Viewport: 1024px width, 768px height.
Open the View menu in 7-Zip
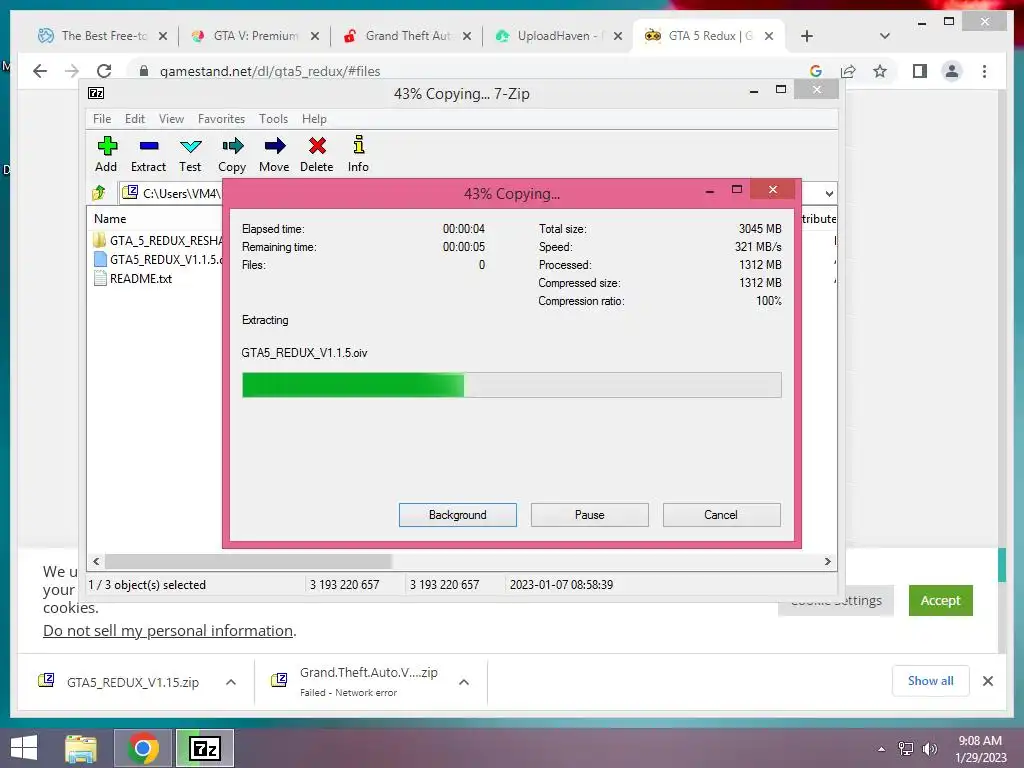(171, 119)
